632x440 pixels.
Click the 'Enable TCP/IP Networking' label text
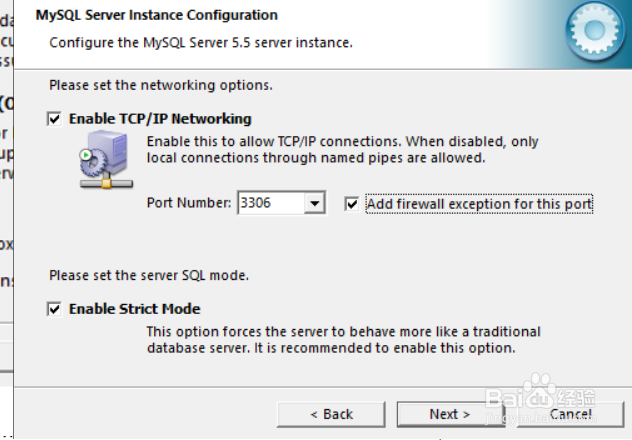tap(160, 119)
